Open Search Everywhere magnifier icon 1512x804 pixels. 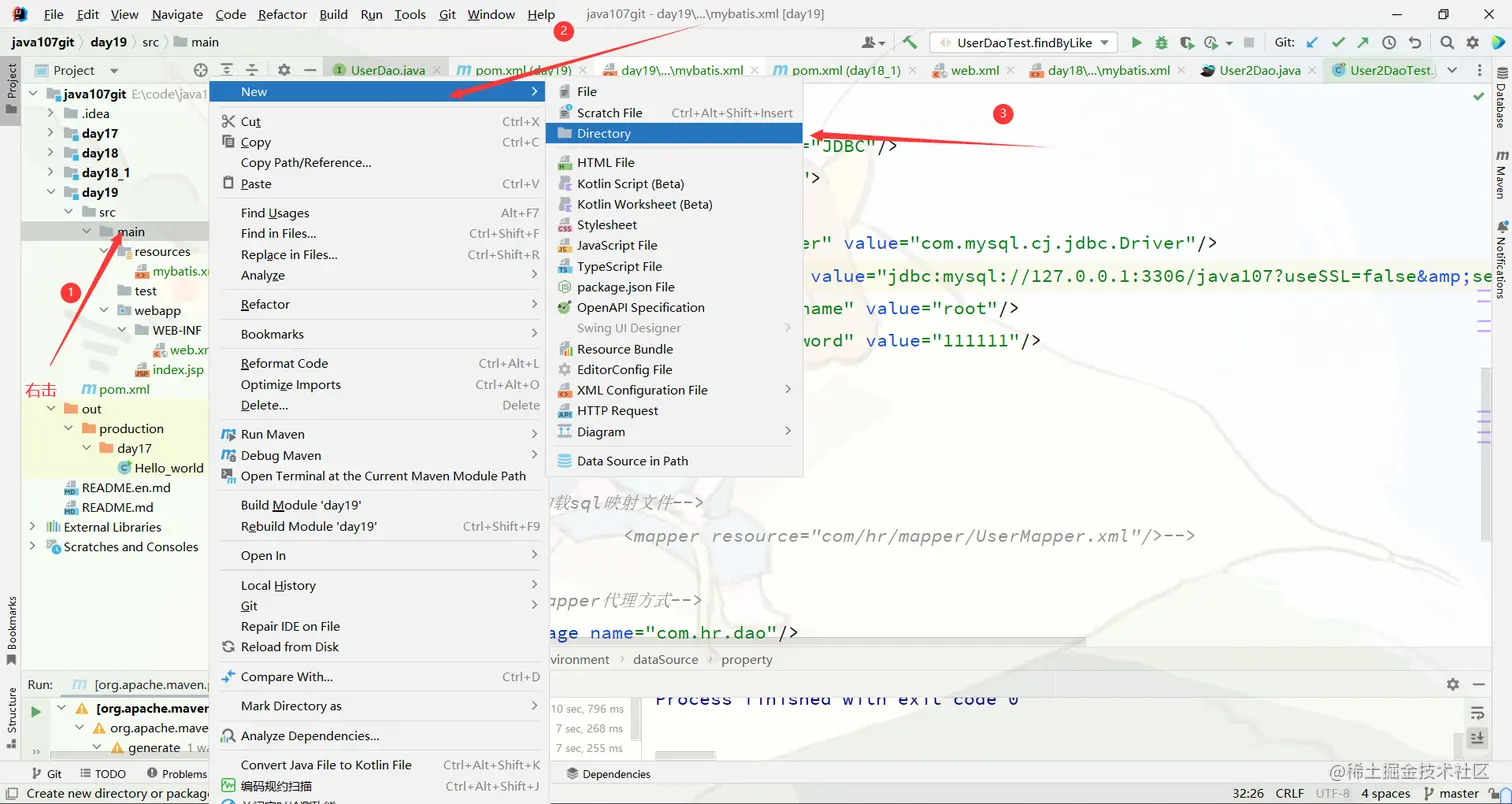[1447, 42]
